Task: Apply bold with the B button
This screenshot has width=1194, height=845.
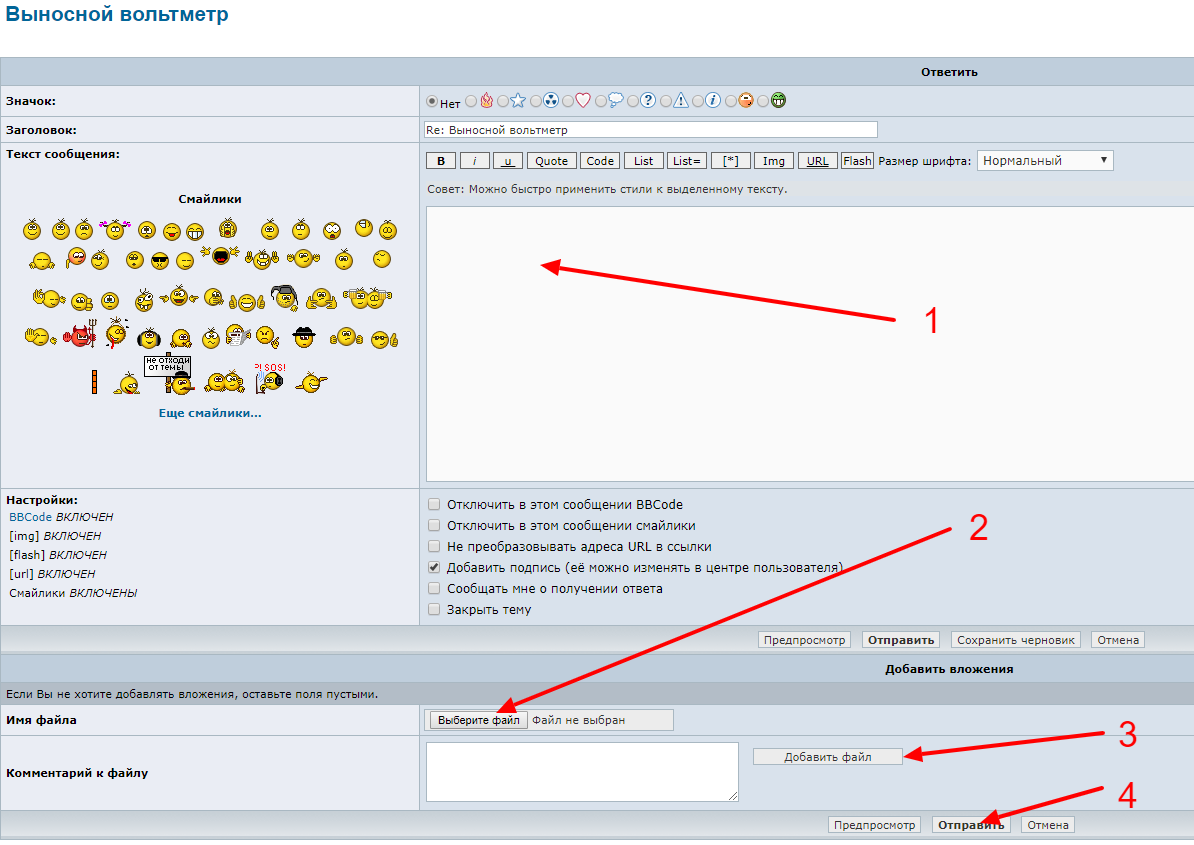Action: (x=440, y=161)
